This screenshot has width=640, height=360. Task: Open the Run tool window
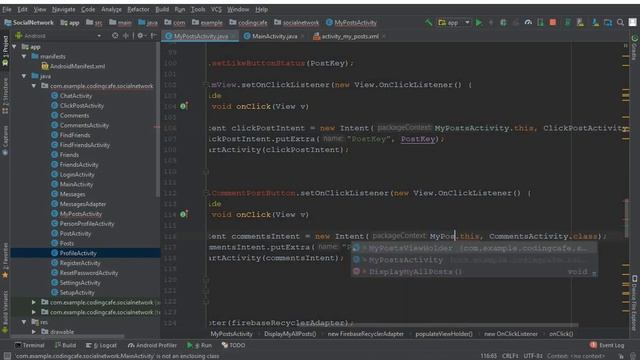pos(199,345)
